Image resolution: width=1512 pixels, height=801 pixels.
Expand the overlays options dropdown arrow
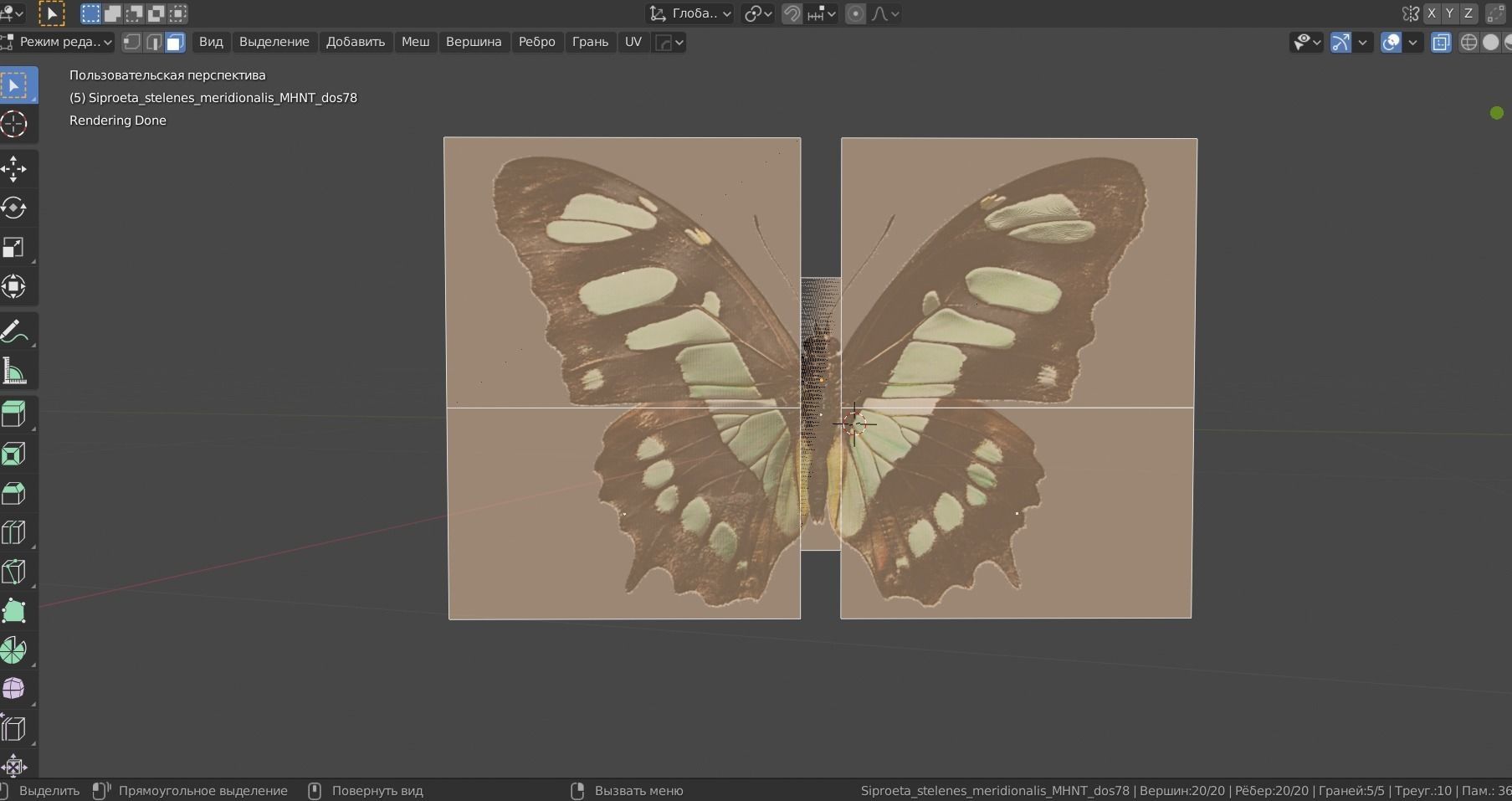(1413, 42)
